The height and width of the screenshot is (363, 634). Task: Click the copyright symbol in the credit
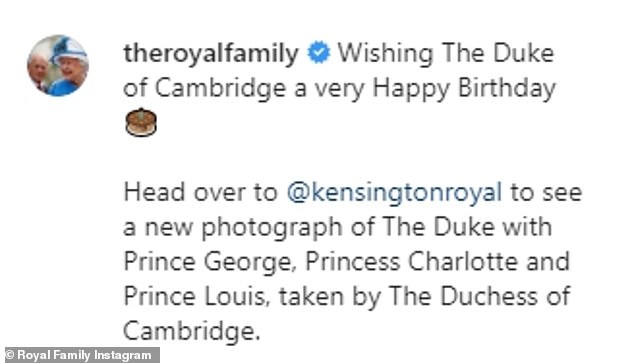[x=10, y=355]
